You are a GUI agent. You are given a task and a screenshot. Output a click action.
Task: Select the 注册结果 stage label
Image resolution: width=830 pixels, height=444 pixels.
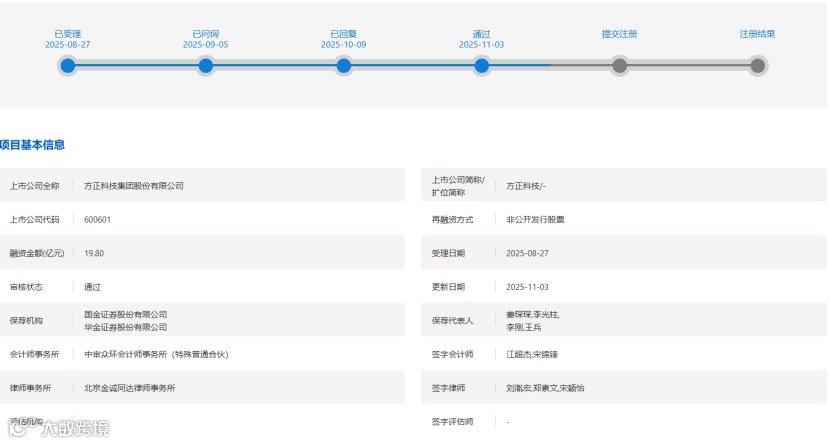(757, 34)
